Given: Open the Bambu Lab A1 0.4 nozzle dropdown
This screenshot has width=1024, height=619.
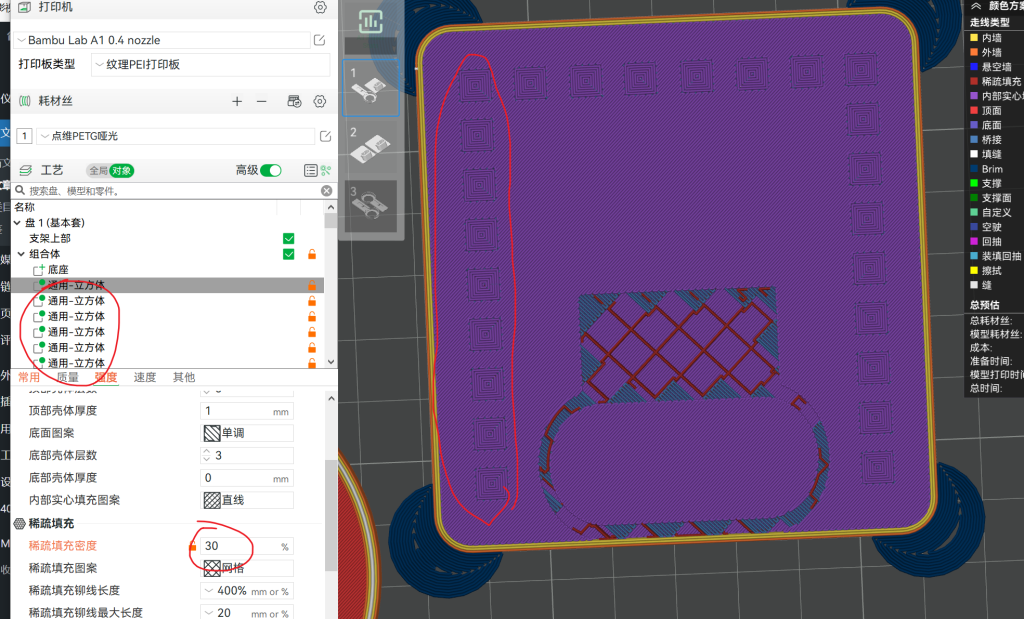Looking at the screenshot, I should [x=162, y=40].
